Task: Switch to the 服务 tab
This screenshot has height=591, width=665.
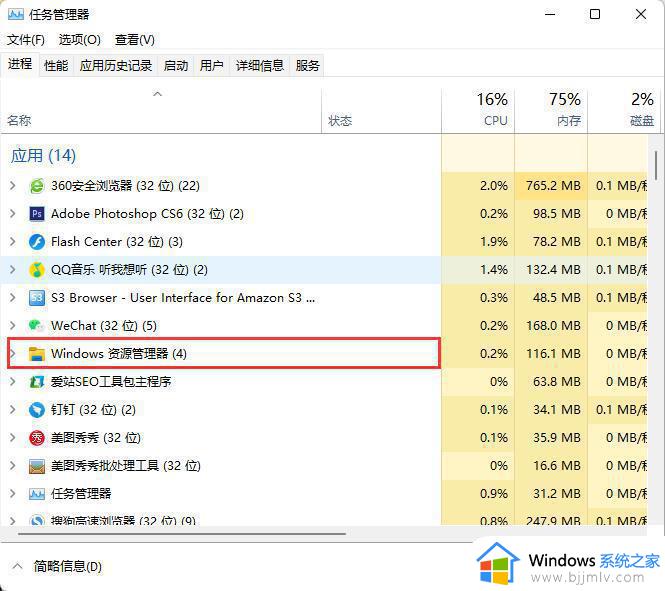Action: (x=307, y=66)
